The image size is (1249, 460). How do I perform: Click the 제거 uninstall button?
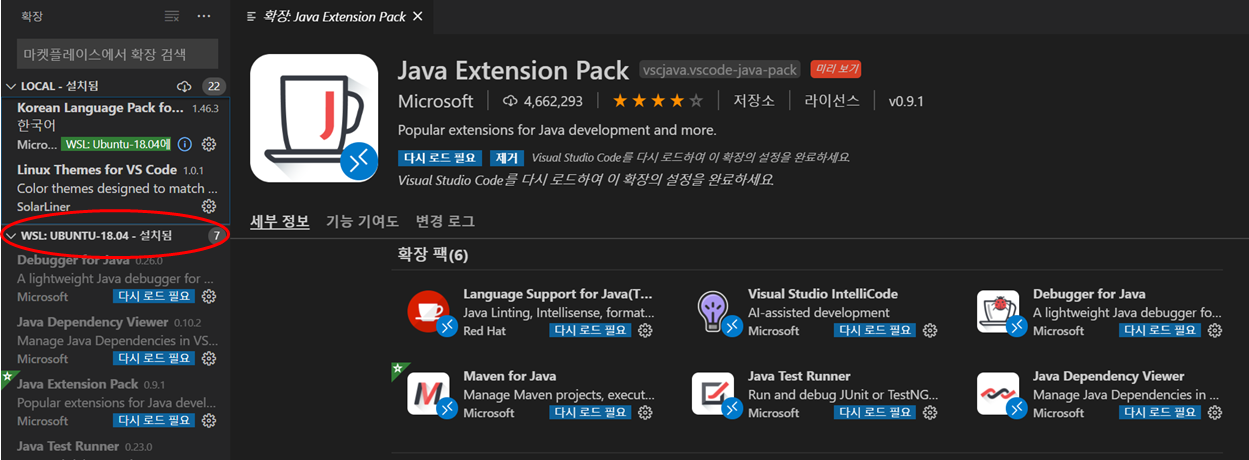pos(507,158)
